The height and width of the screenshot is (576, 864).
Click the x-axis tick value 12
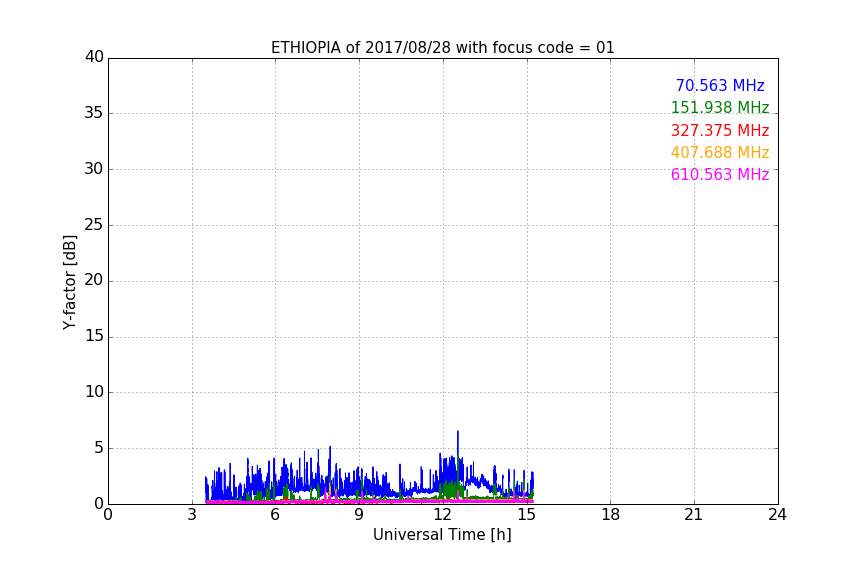(443, 515)
